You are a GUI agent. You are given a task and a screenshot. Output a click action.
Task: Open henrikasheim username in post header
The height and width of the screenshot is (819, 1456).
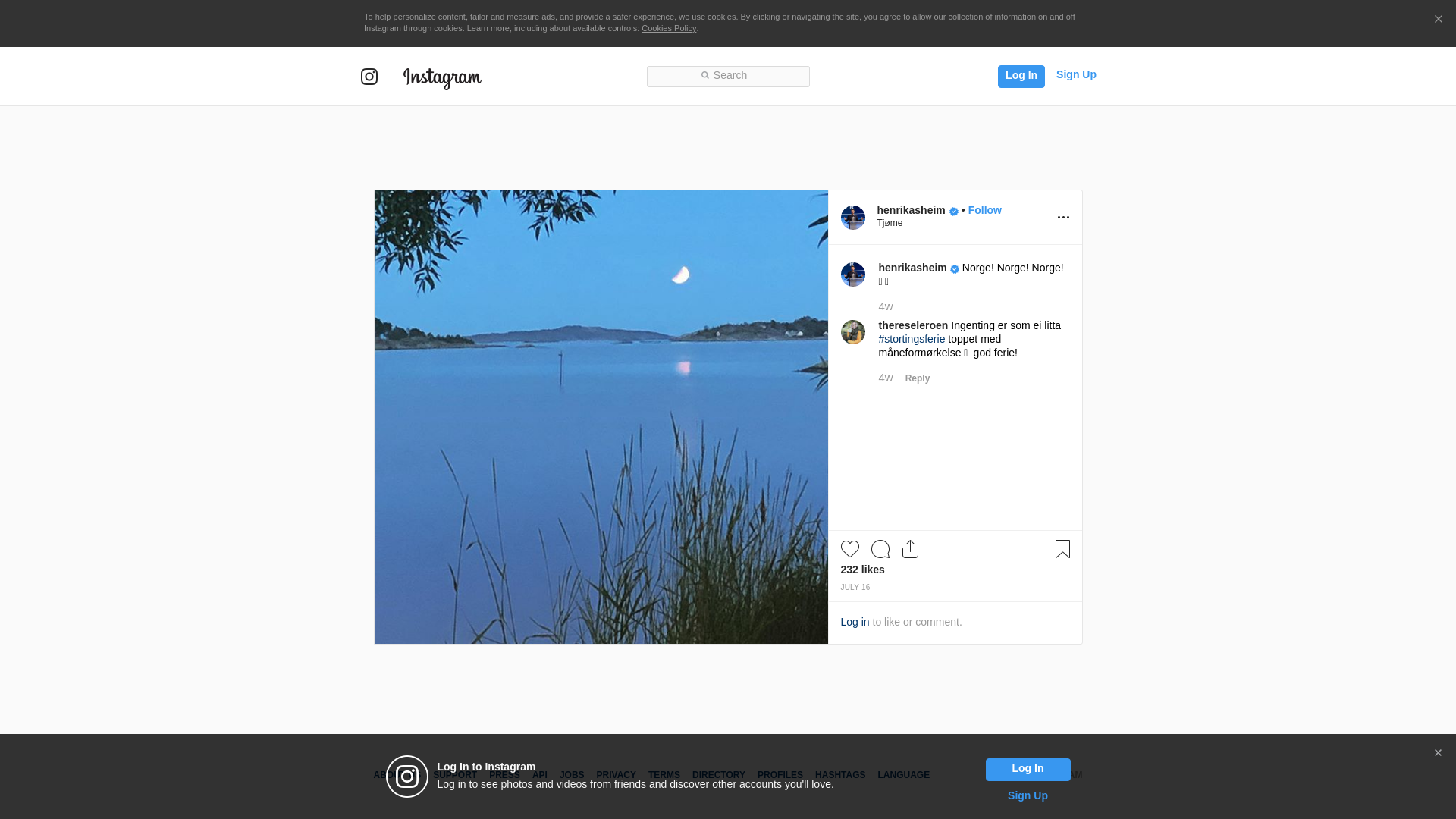click(x=911, y=210)
